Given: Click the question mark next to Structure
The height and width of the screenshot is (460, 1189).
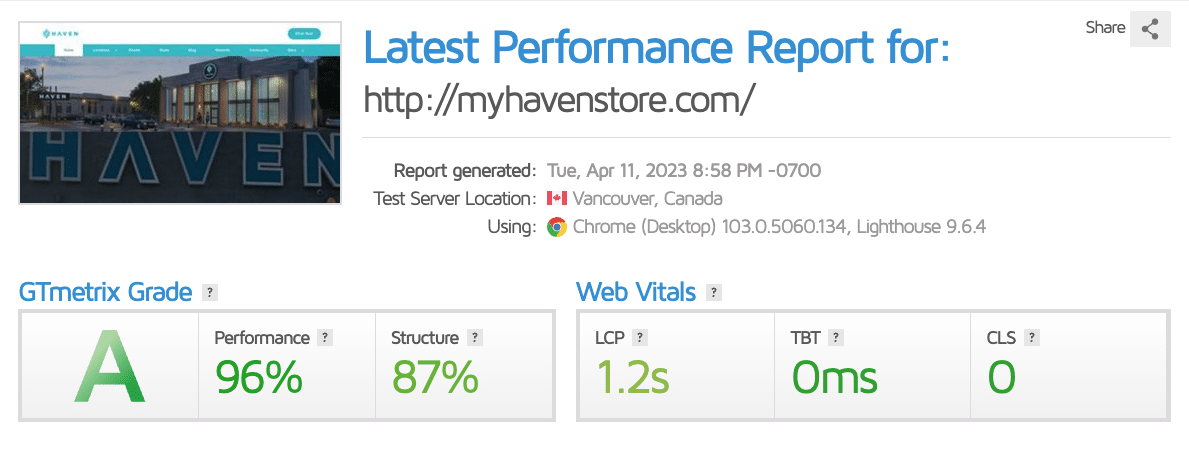Looking at the screenshot, I should (x=475, y=338).
